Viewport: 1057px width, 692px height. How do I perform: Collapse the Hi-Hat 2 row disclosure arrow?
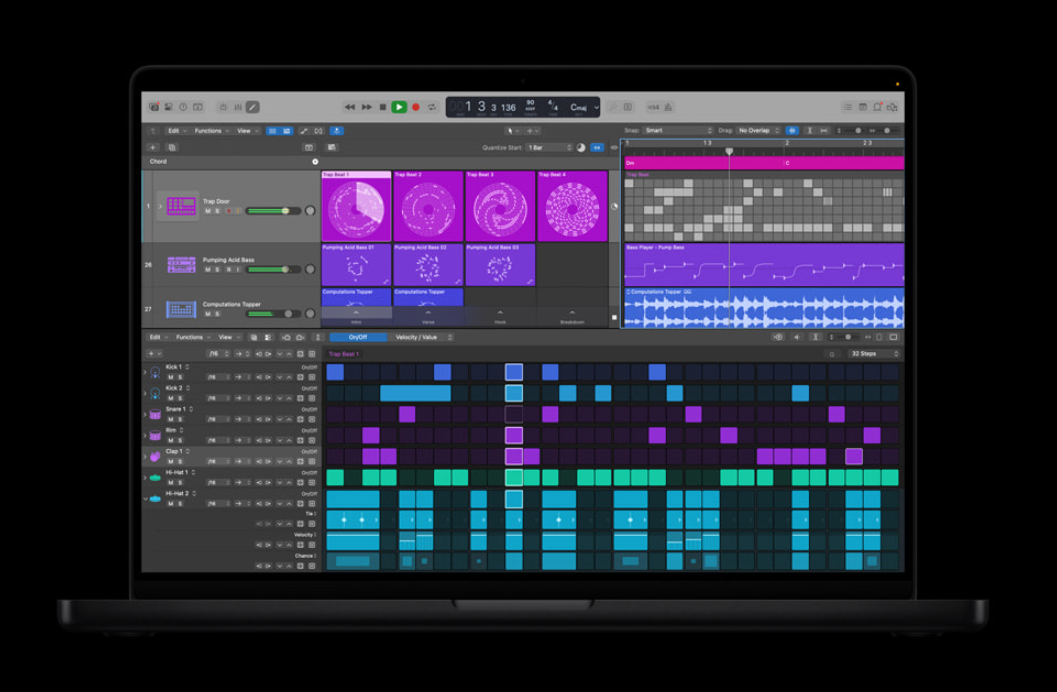click(x=145, y=498)
